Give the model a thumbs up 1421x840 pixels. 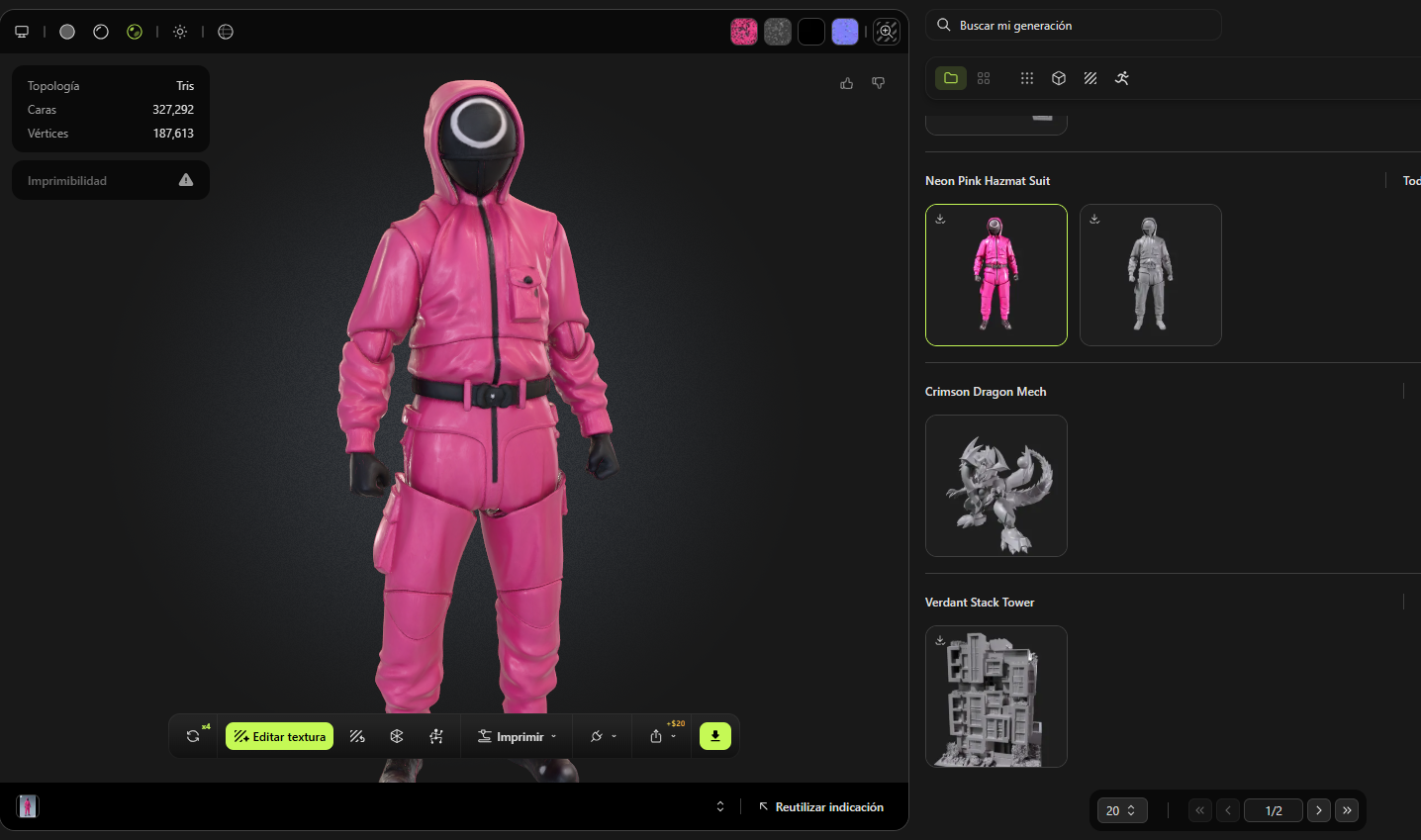tap(847, 83)
